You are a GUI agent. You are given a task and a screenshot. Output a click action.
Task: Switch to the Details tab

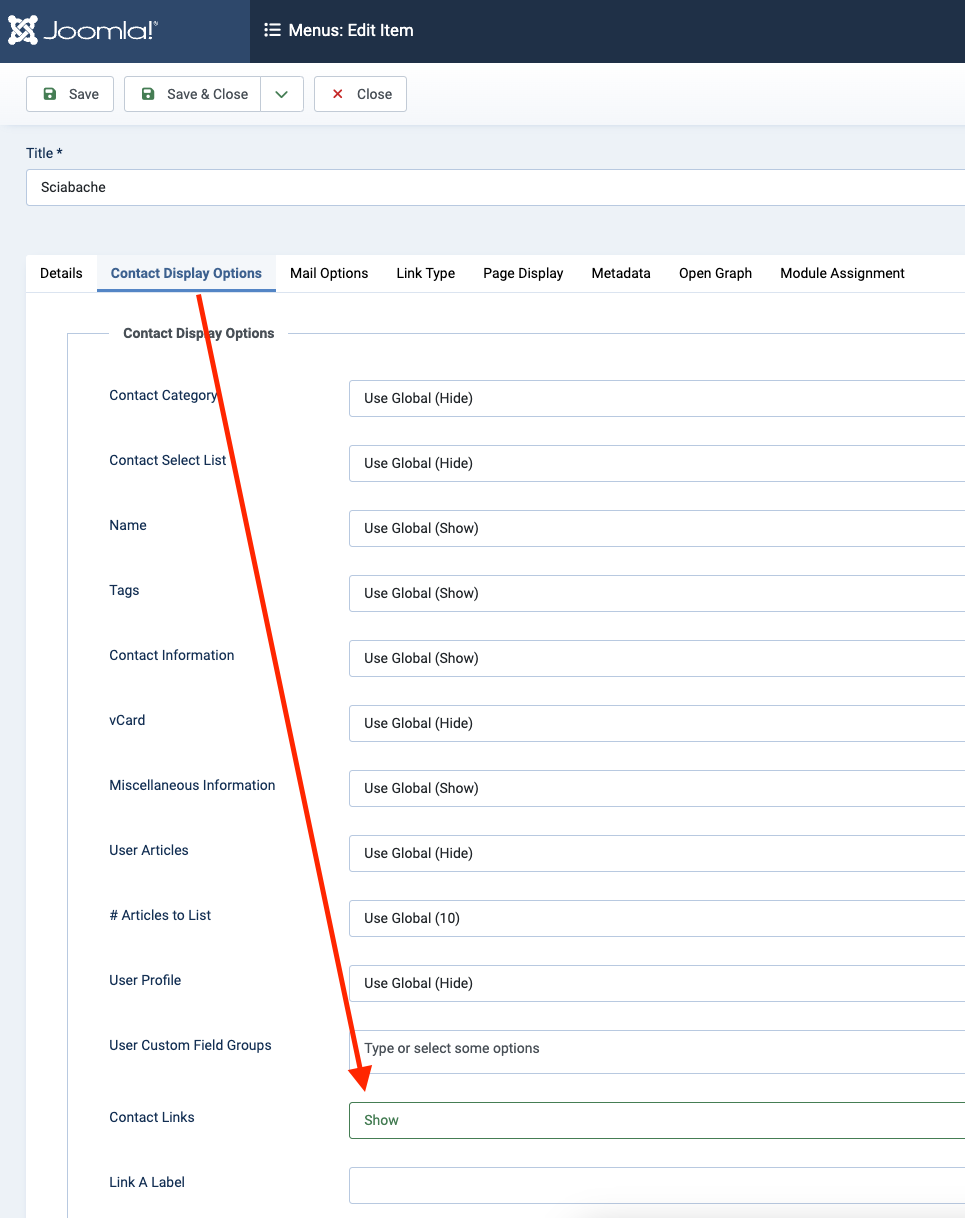point(61,273)
